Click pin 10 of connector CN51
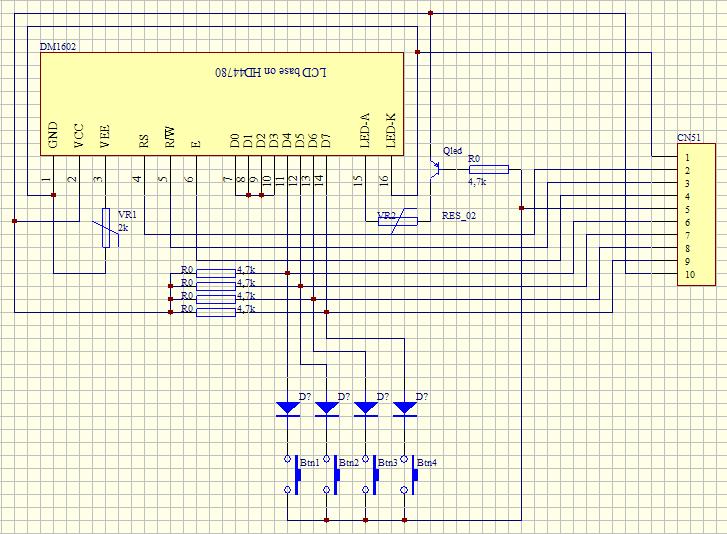This screenshot has height=534, width=727. 690,274
